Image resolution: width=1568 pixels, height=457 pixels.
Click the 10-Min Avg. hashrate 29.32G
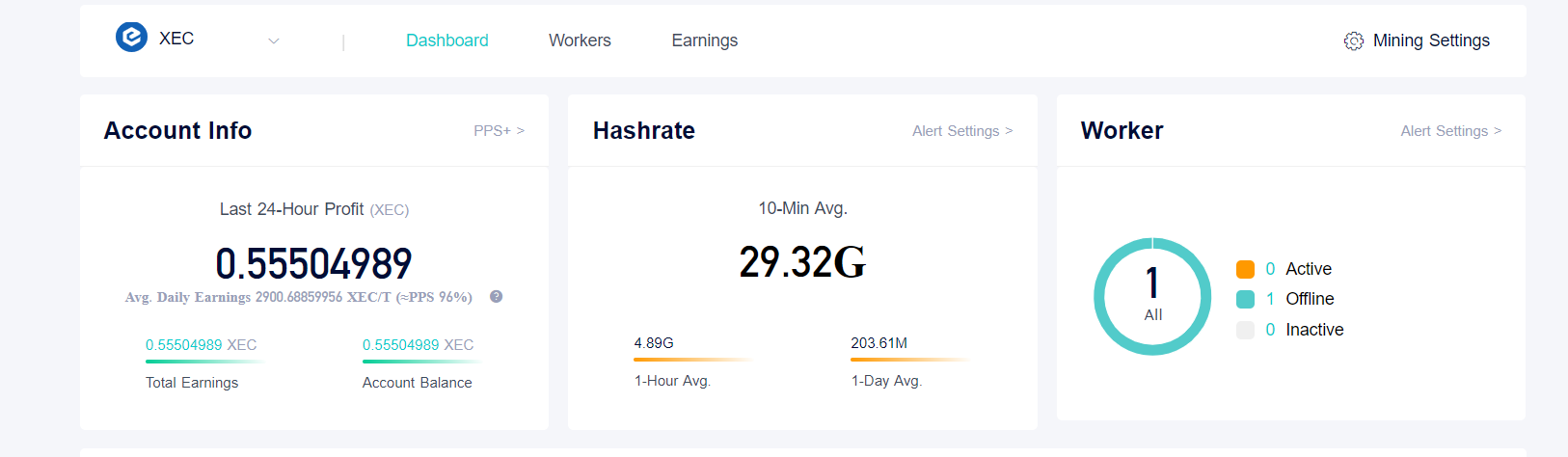pyautogui.click(x=802, y=261)
